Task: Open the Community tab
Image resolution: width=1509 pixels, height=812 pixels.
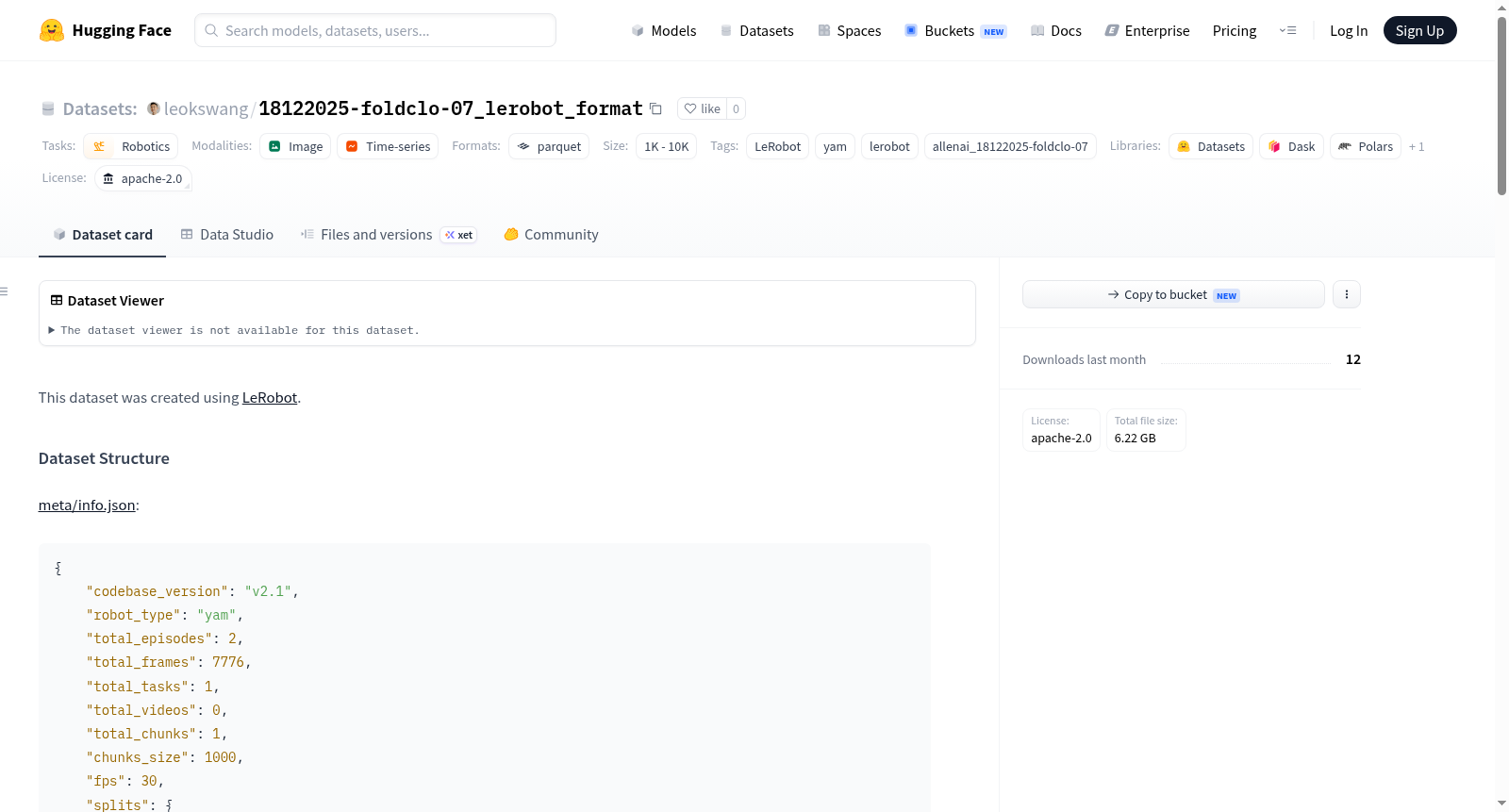Action: (x=551, y=235)
